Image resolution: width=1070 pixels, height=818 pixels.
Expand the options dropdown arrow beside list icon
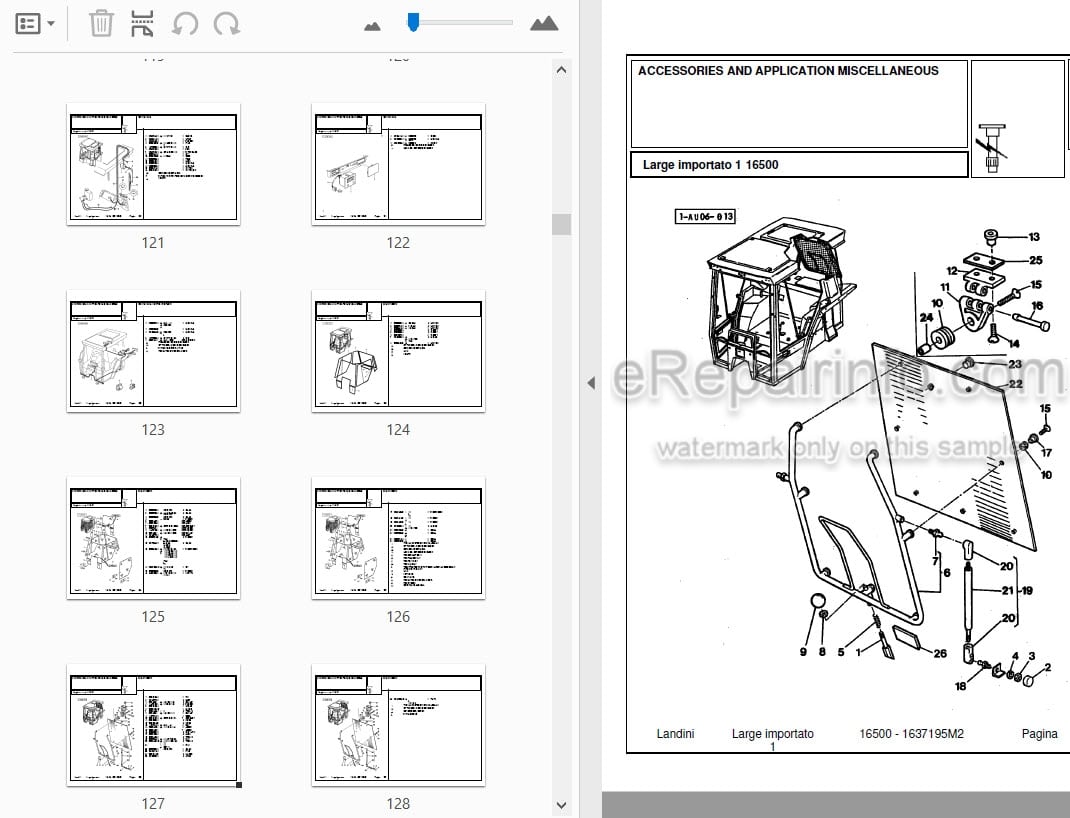point(51,24)
